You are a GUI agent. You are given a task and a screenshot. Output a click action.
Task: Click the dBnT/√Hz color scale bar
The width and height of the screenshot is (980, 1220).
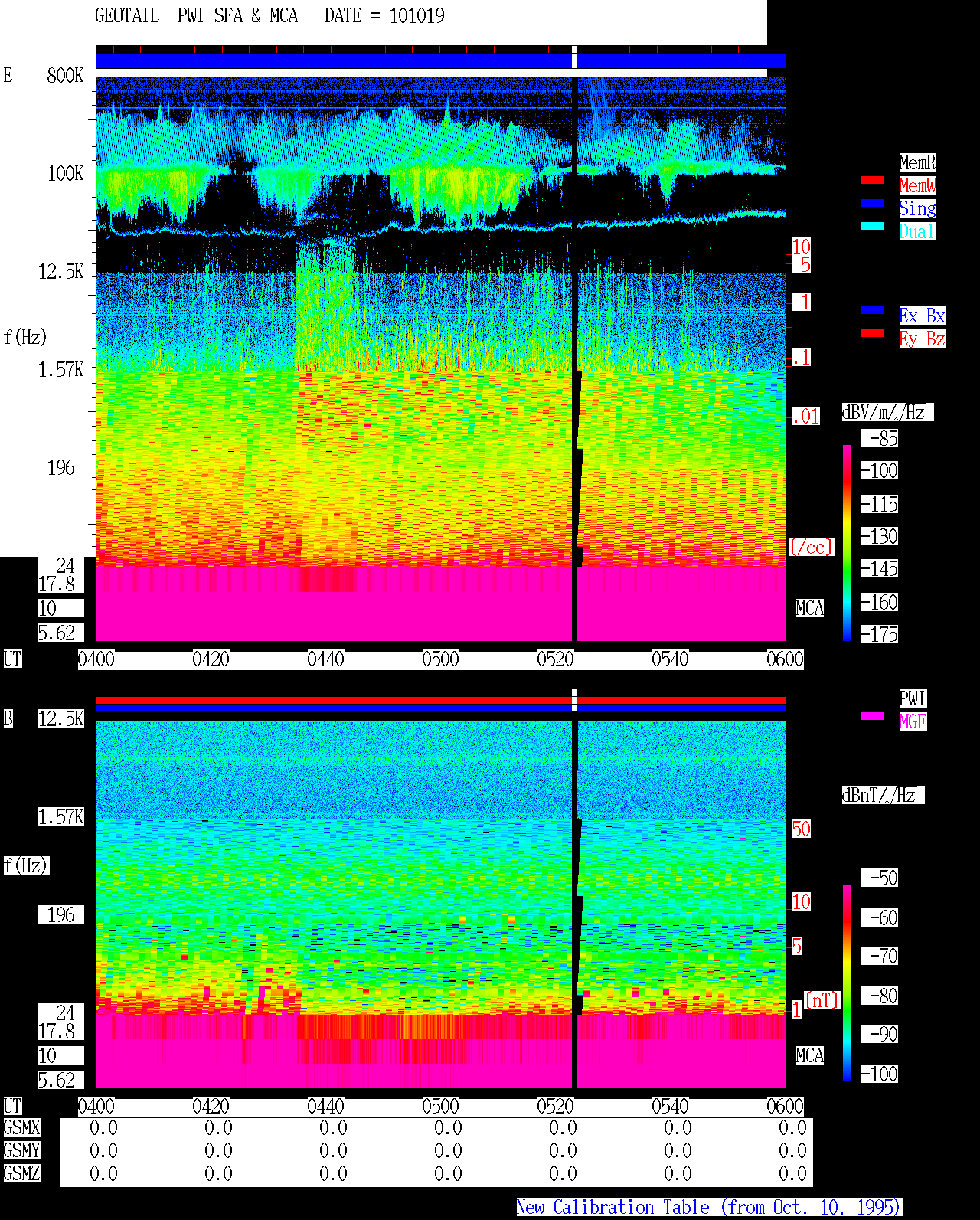click(847, 983)
